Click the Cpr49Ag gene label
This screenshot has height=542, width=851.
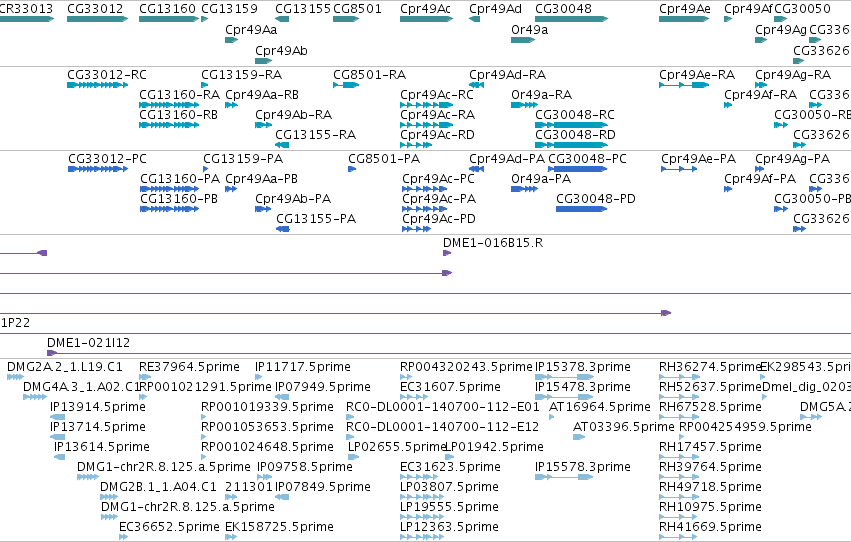[781, 30]
